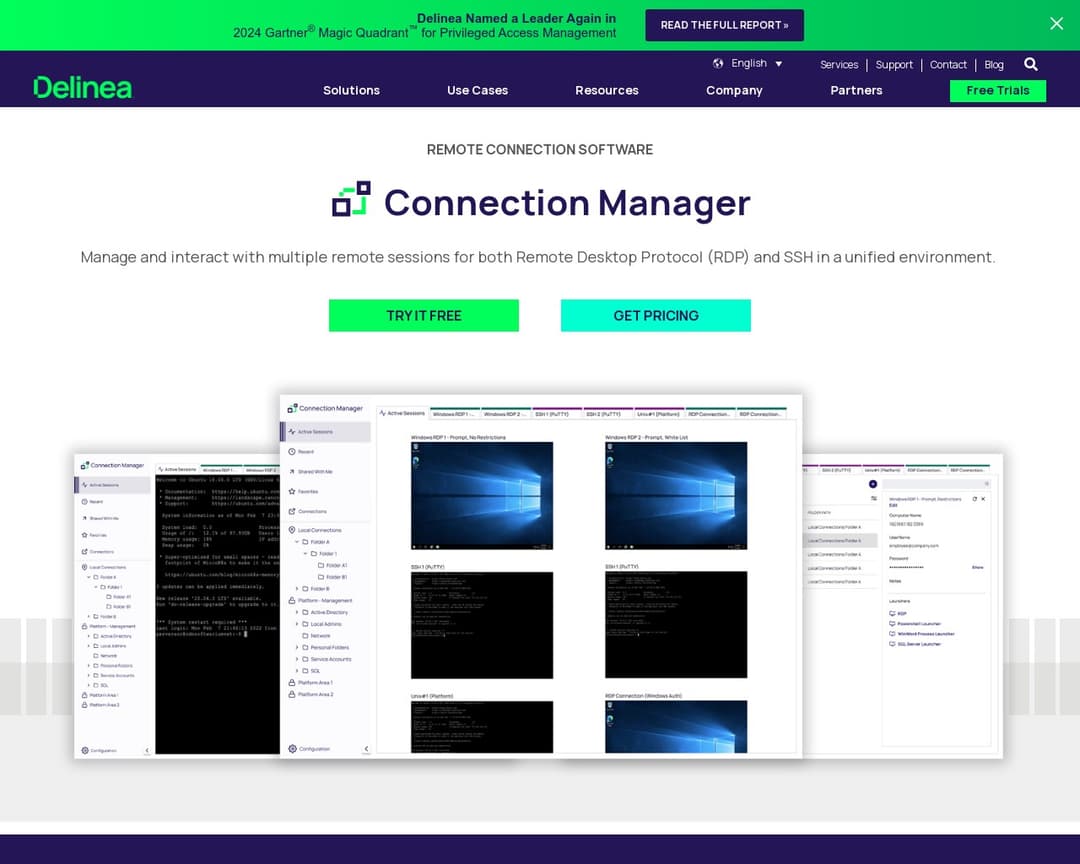Select Active Sessions icon in center mockup sidebar

292,432
